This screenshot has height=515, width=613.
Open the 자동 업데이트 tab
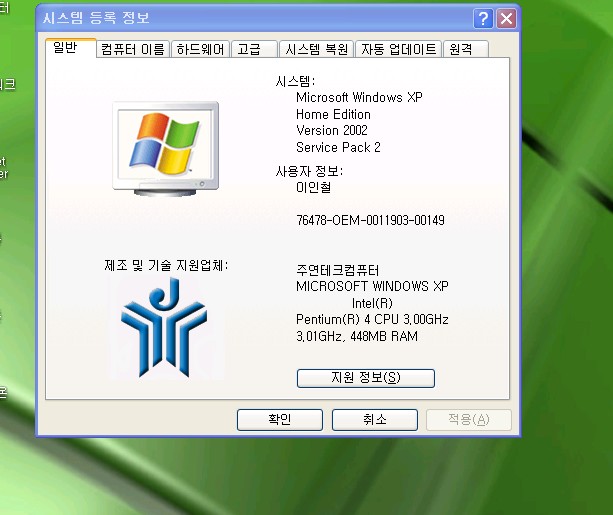tap(398, 49)
